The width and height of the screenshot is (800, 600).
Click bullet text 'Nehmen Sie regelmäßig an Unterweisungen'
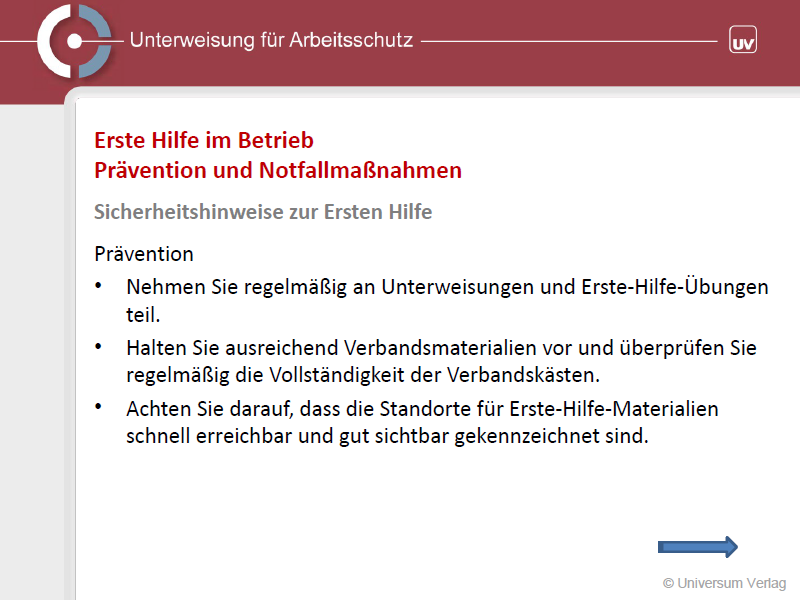click(x=330, y=287)
